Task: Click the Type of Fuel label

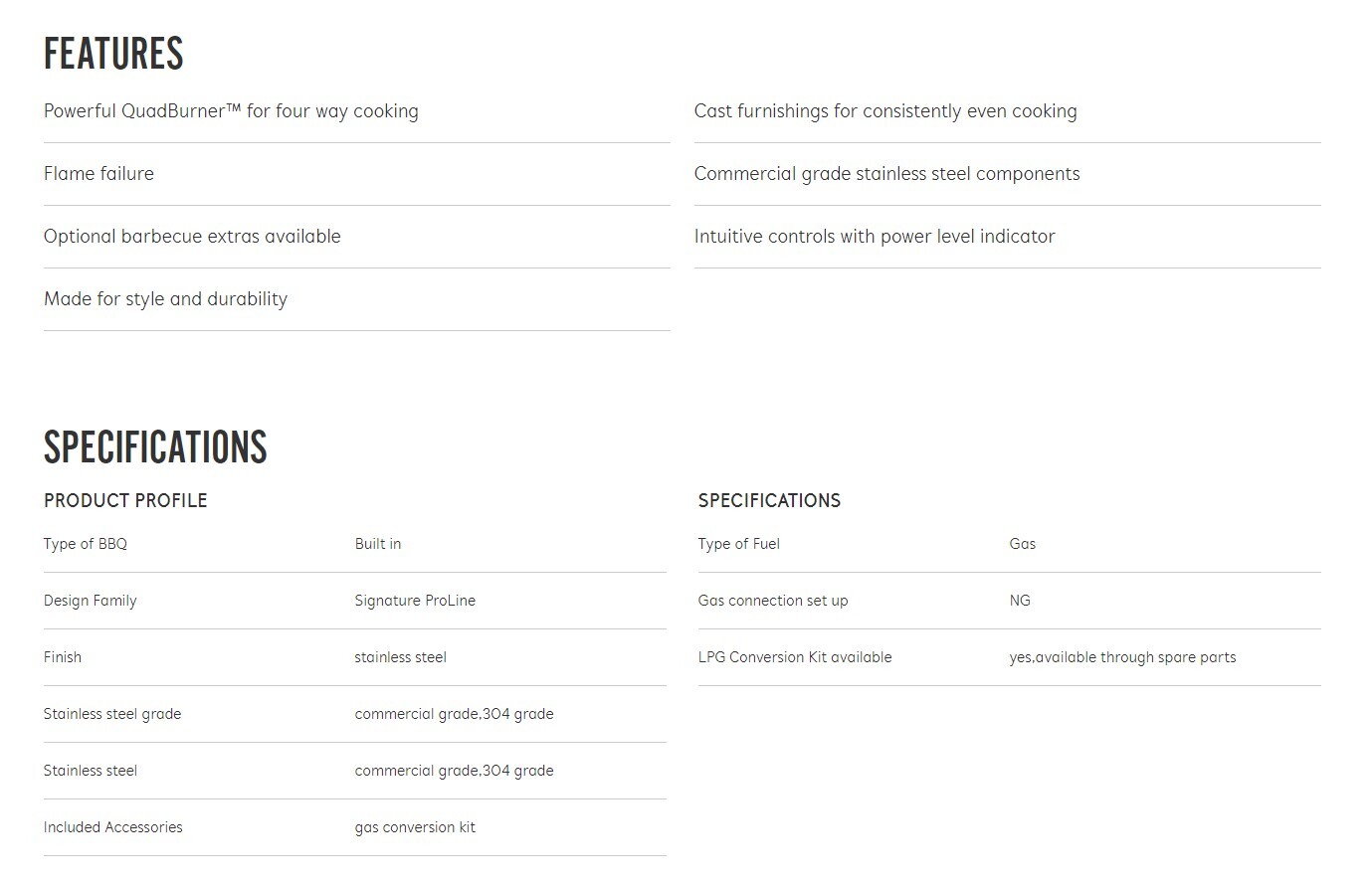Action: click(x=739, y=544)
